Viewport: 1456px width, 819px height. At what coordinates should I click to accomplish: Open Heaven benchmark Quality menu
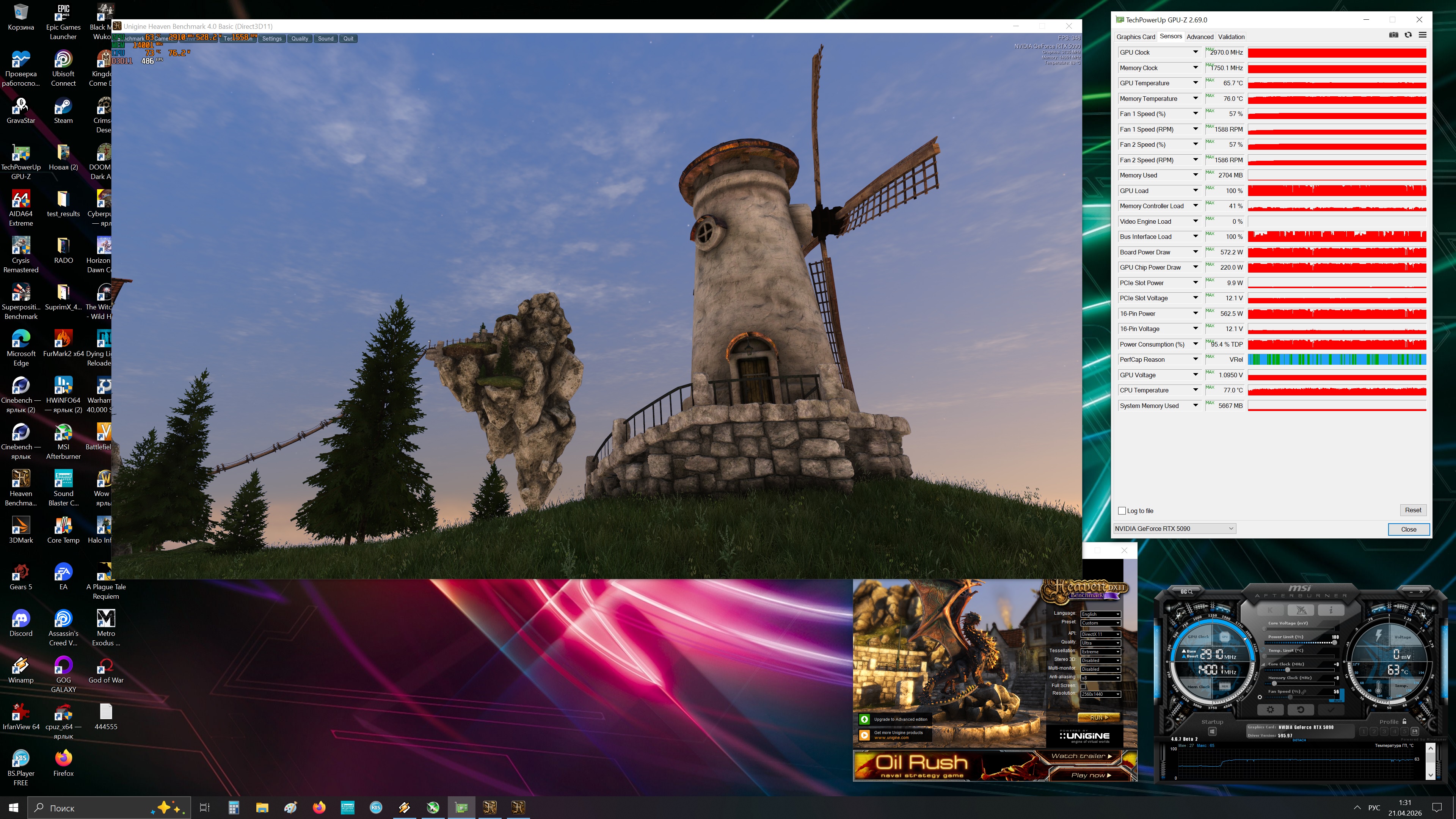pyautogui.click(x=300, y=38)
